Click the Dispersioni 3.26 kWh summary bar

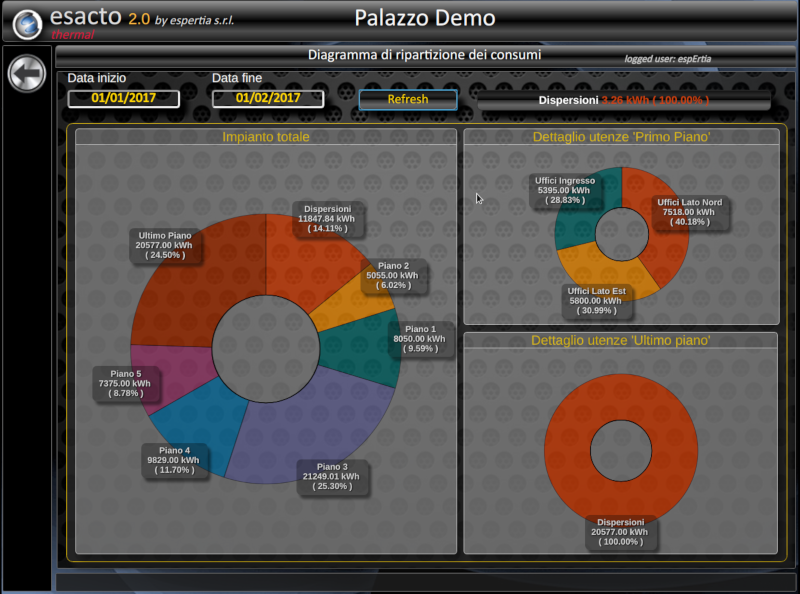pyautogui.click(x=623, y=101)
